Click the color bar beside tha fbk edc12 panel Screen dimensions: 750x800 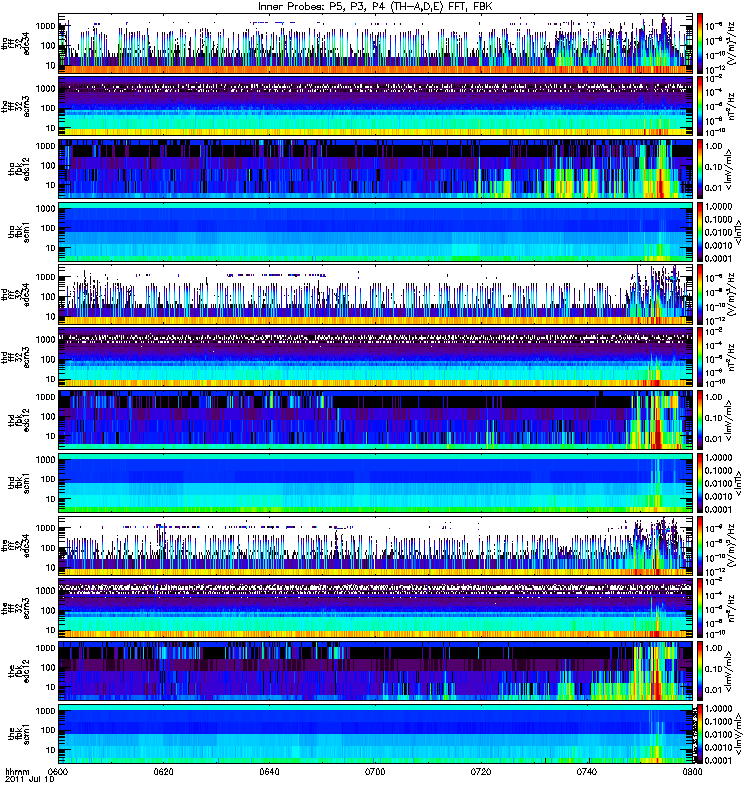700,169
